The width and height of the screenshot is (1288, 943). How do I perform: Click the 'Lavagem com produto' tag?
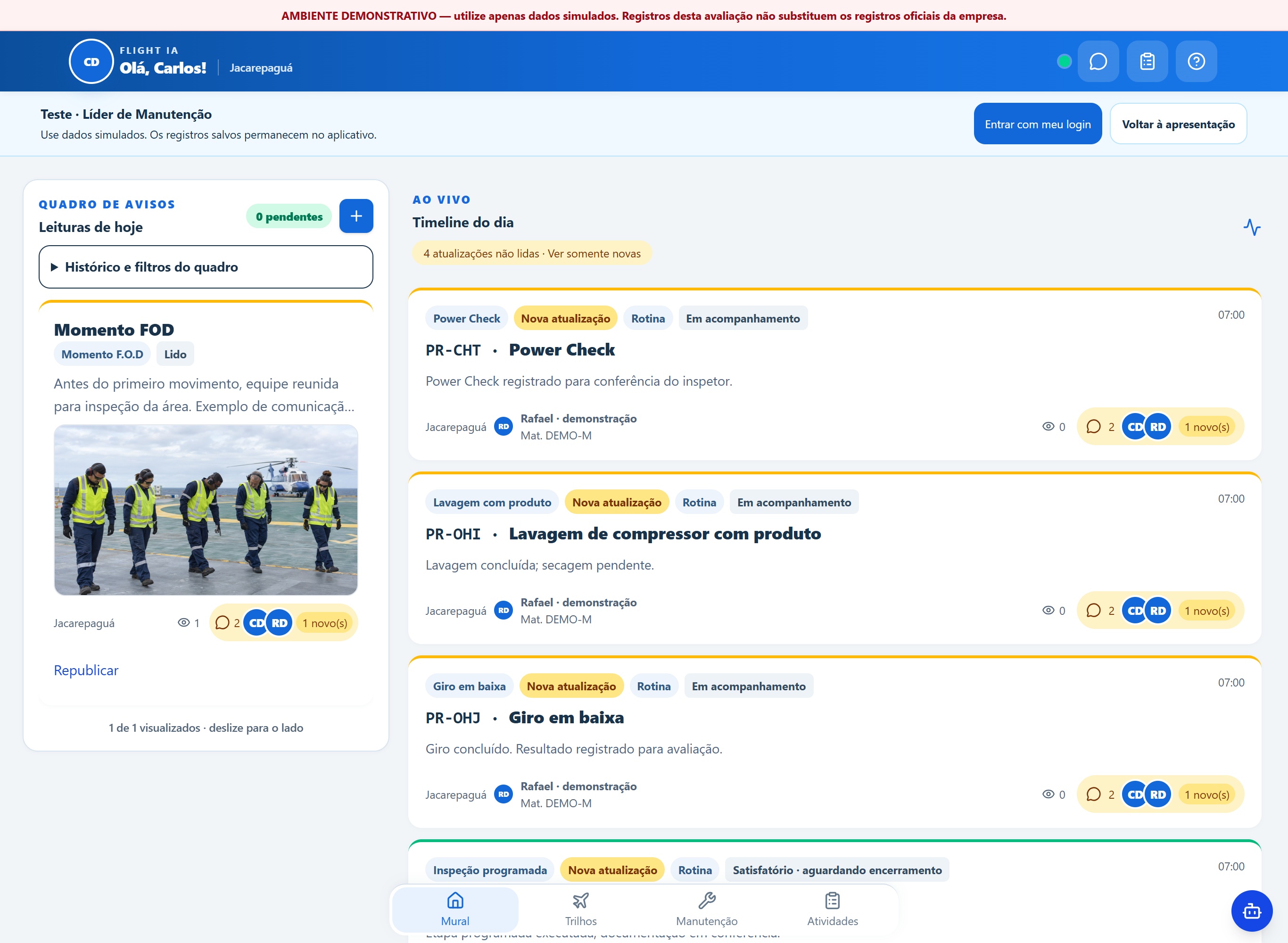pos(492,502)
